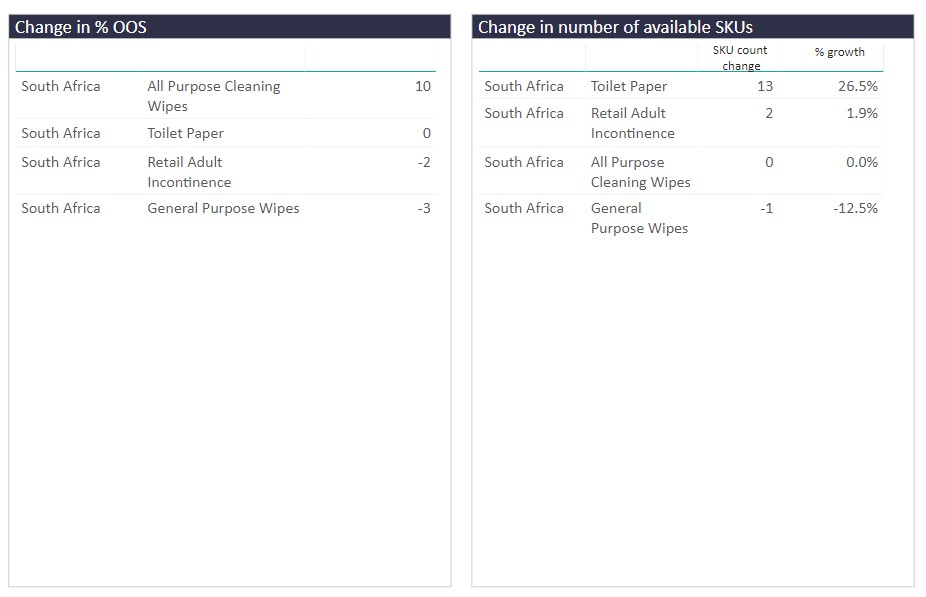Sort by the "SKU count change" column header
Screen dimensions: 926x597
click(x=740, y=57)
